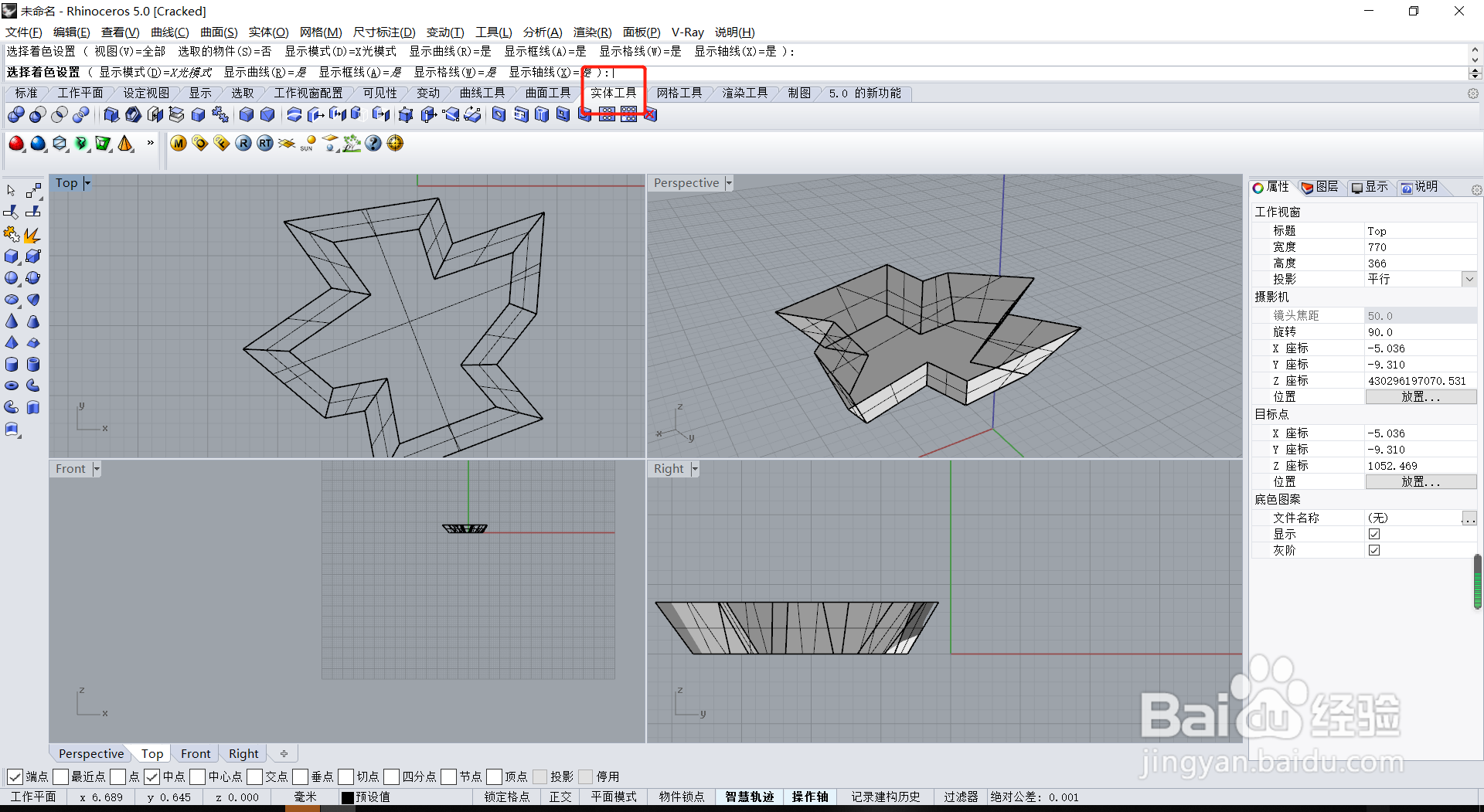Click the orange crosshair target icon
1484x812 pixels.
pos(395,144)
